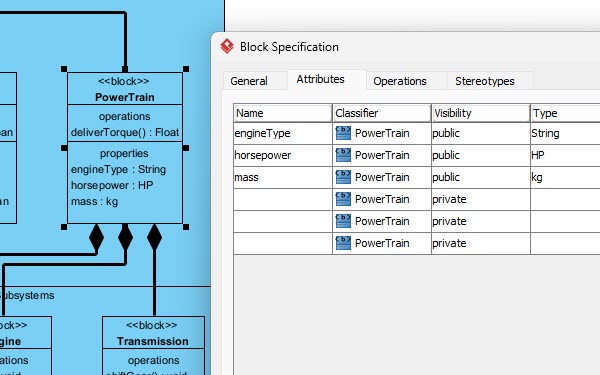Image resolution: width=600 pixels, height=375 pixels.
Task: Click the Block Specification dialog title
Action: click(x=289, y=47)
